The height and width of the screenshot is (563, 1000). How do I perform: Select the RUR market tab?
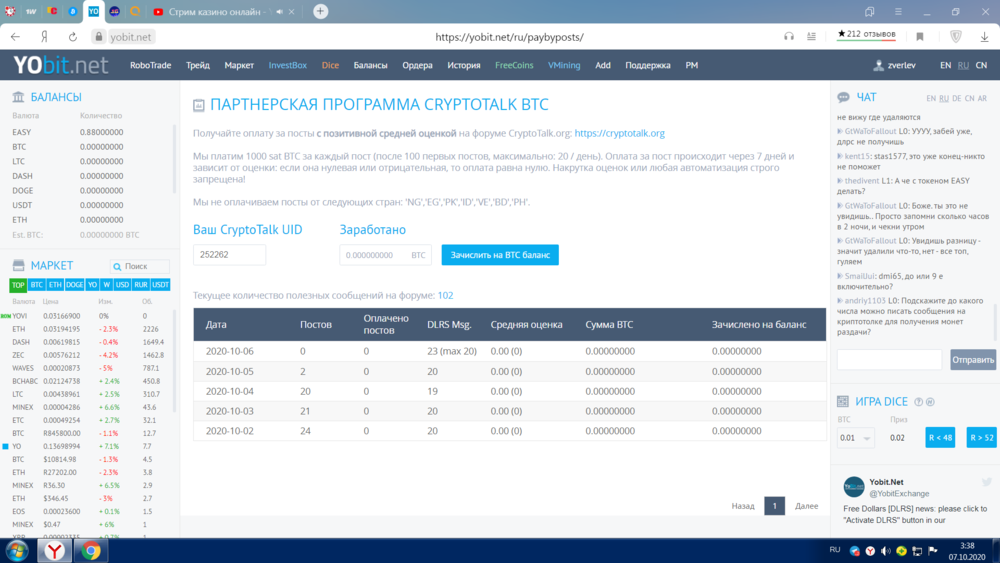140,284
